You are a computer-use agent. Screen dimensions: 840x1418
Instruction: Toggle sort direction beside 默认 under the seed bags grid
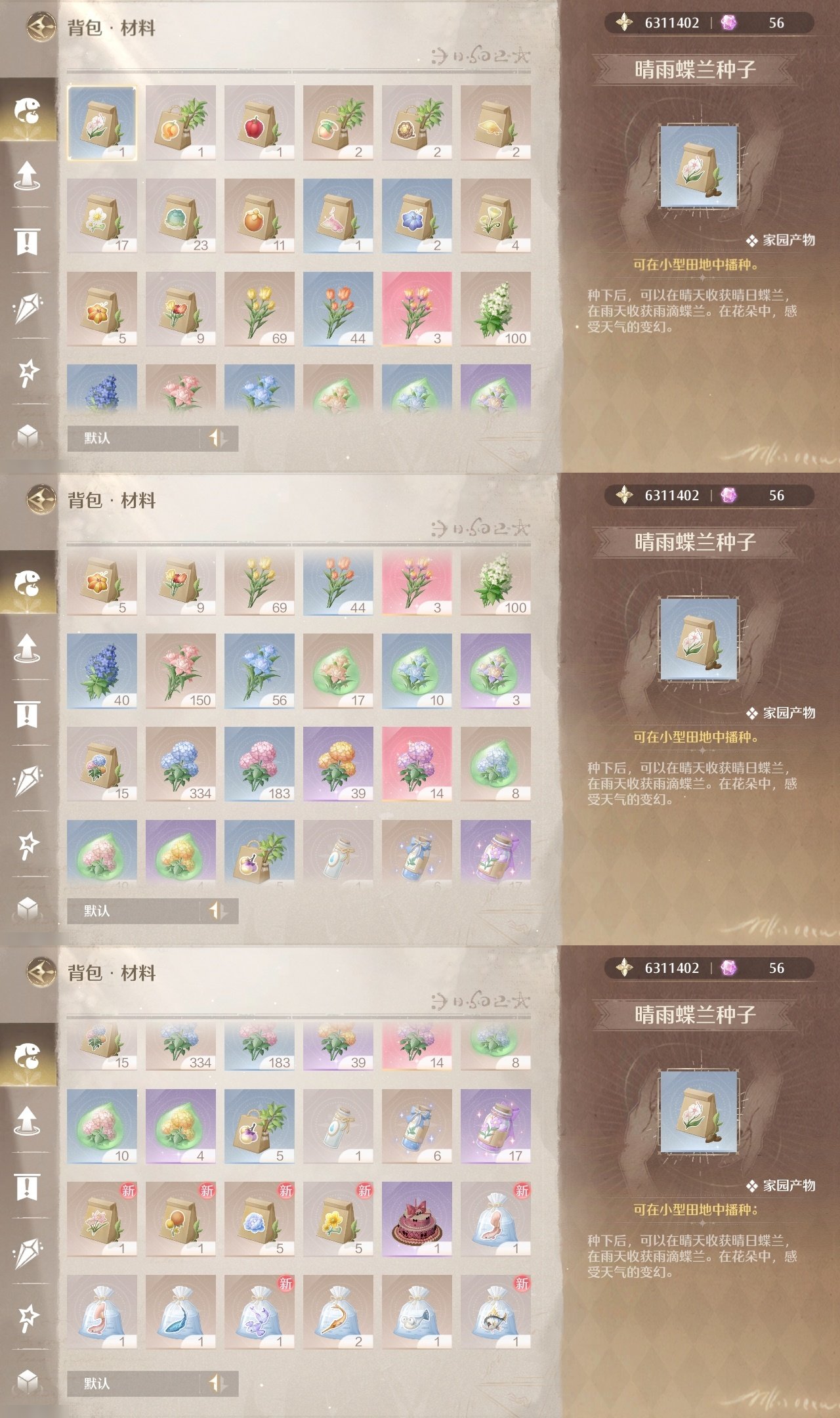pyautogui.click(x=218, y=438)
